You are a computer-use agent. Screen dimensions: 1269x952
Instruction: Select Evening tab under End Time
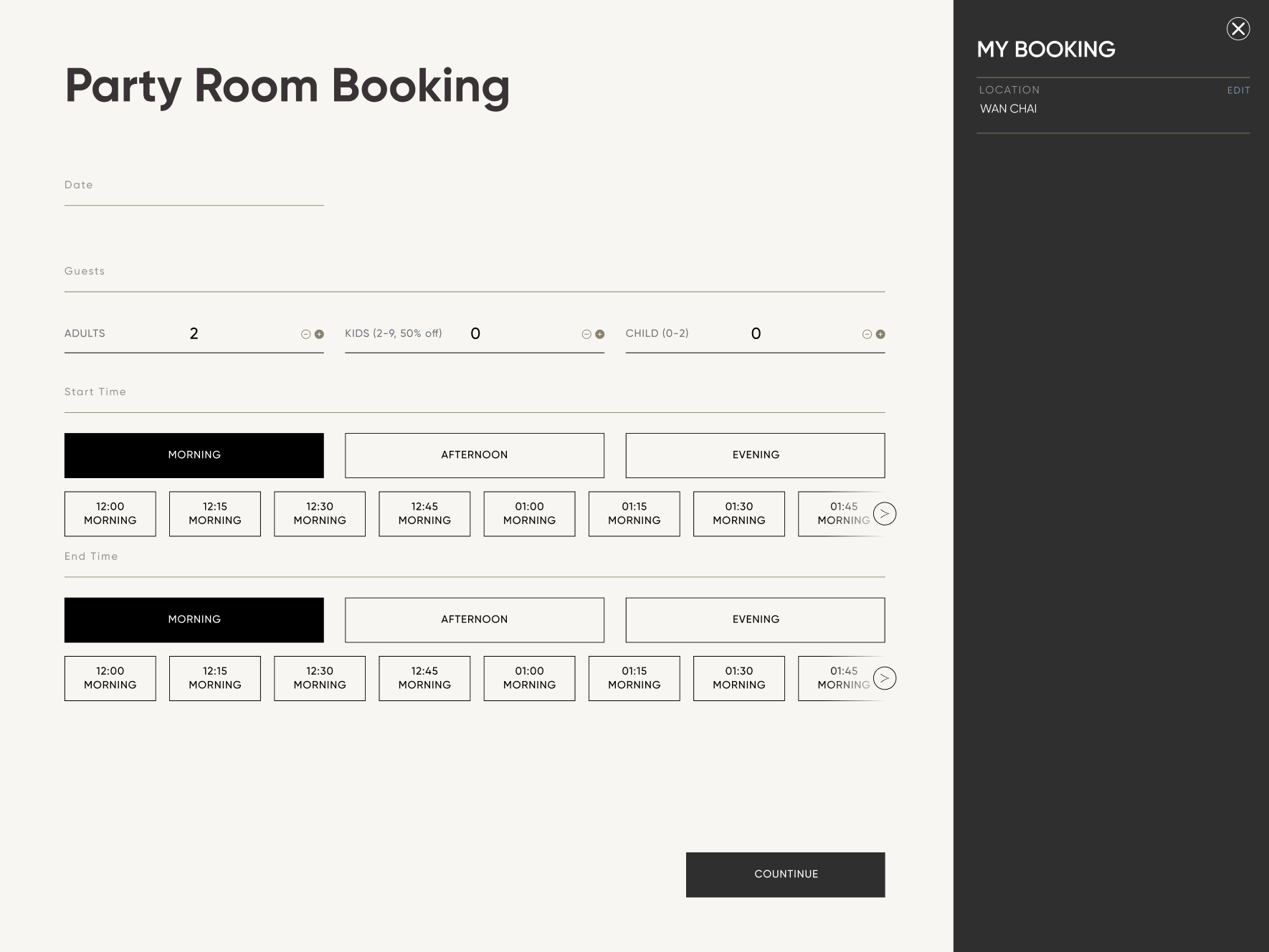(x=755, y=620)
